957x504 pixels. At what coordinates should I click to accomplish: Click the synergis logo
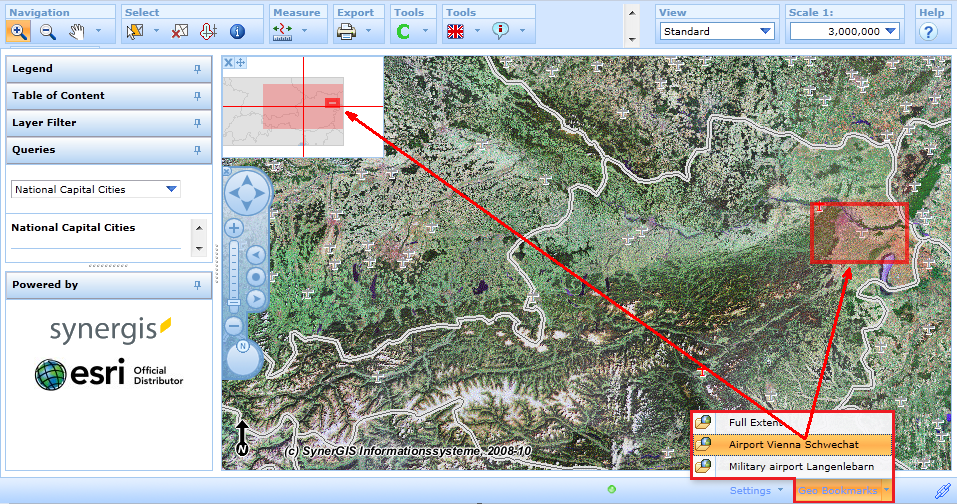pyautogui.click(x=110, y=330)
